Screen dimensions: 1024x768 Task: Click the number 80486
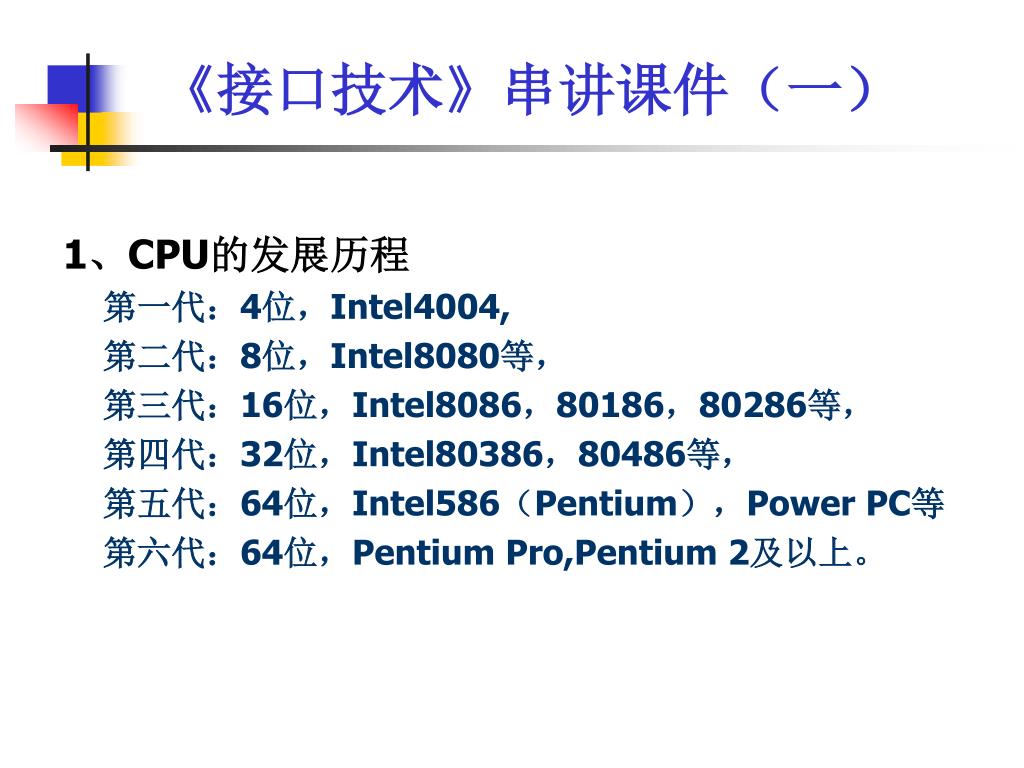tap(632, 454)
